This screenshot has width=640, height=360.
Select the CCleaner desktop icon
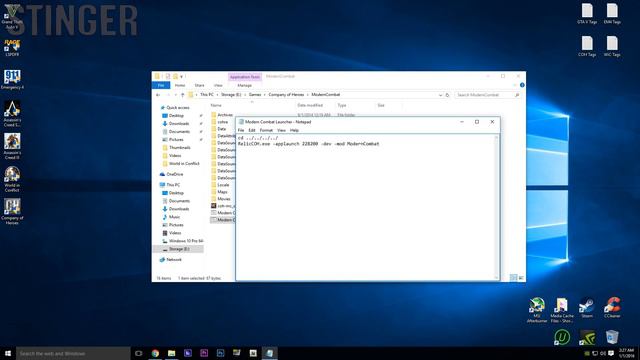tap(612, 308)
